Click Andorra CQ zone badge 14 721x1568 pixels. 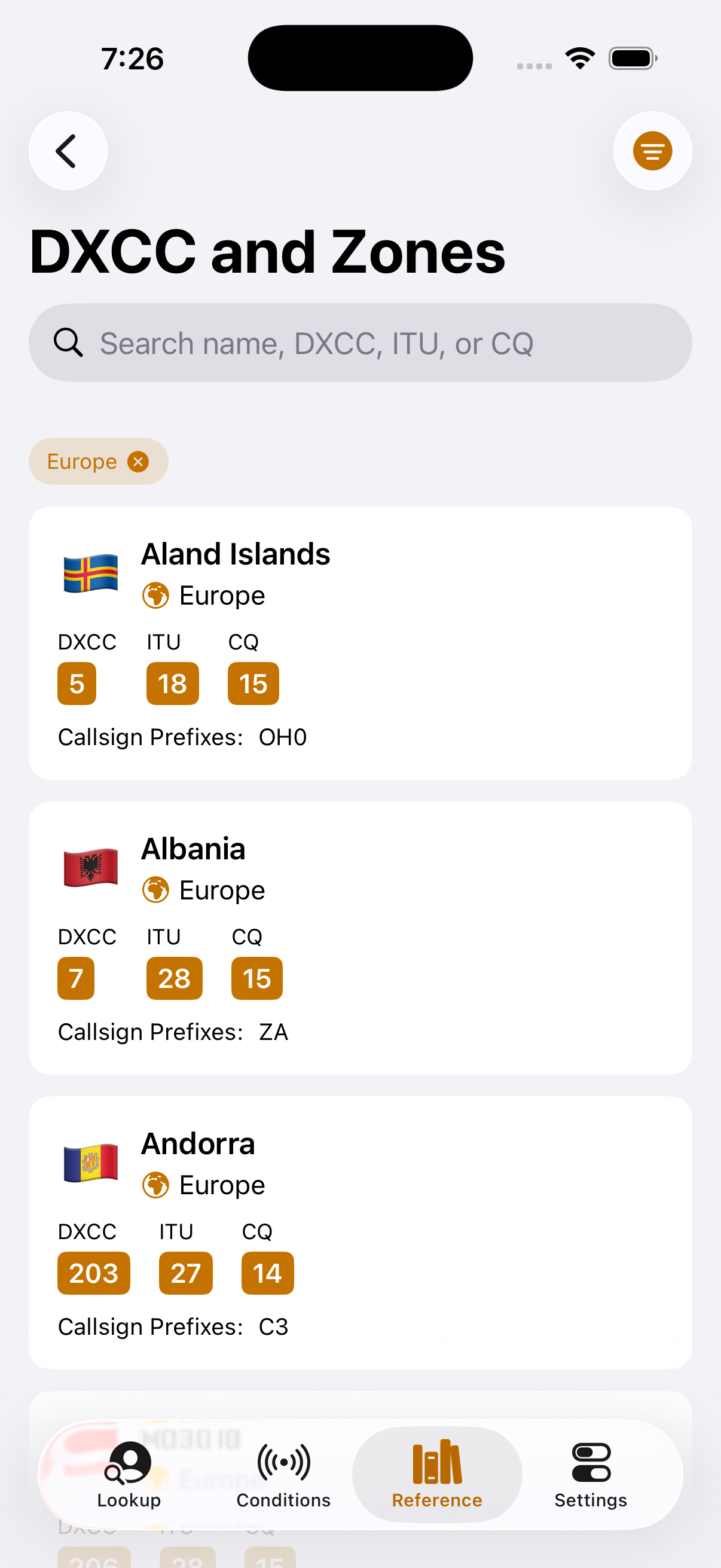tap(267, 1273)
